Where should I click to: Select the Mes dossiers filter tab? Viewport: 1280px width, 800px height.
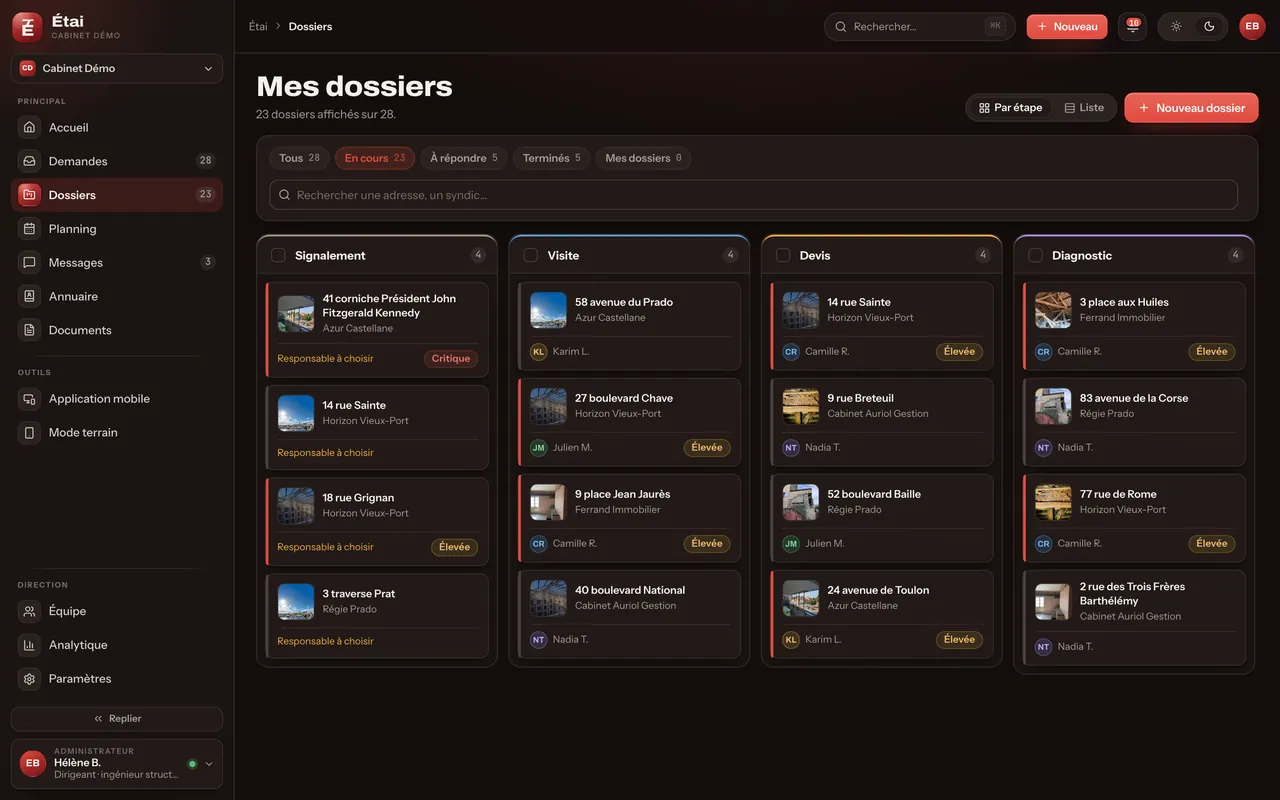coord(643,158)
